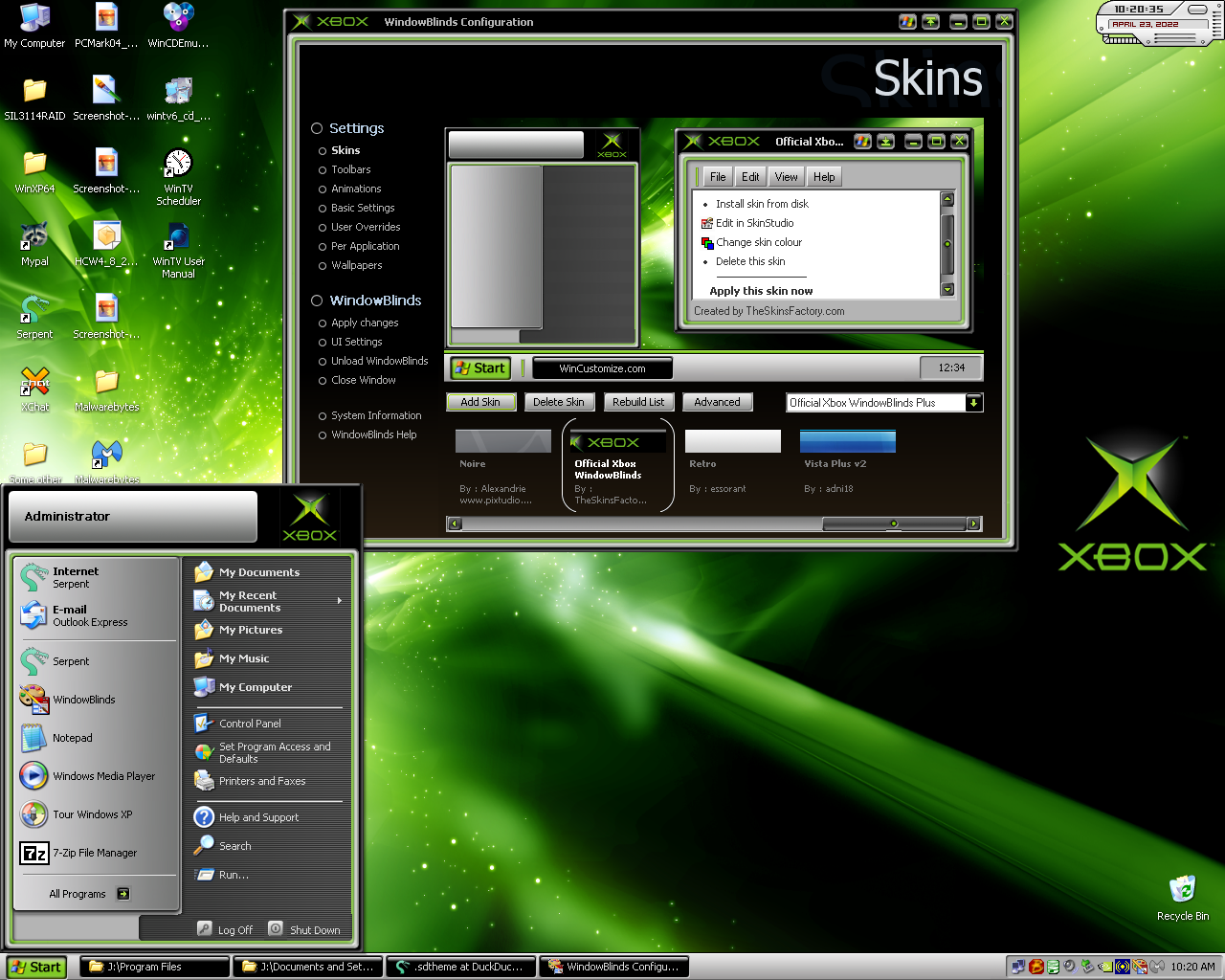Click the Add Skin button
Viewport: 1225px width, 980px height.
[x=480, y=403]
